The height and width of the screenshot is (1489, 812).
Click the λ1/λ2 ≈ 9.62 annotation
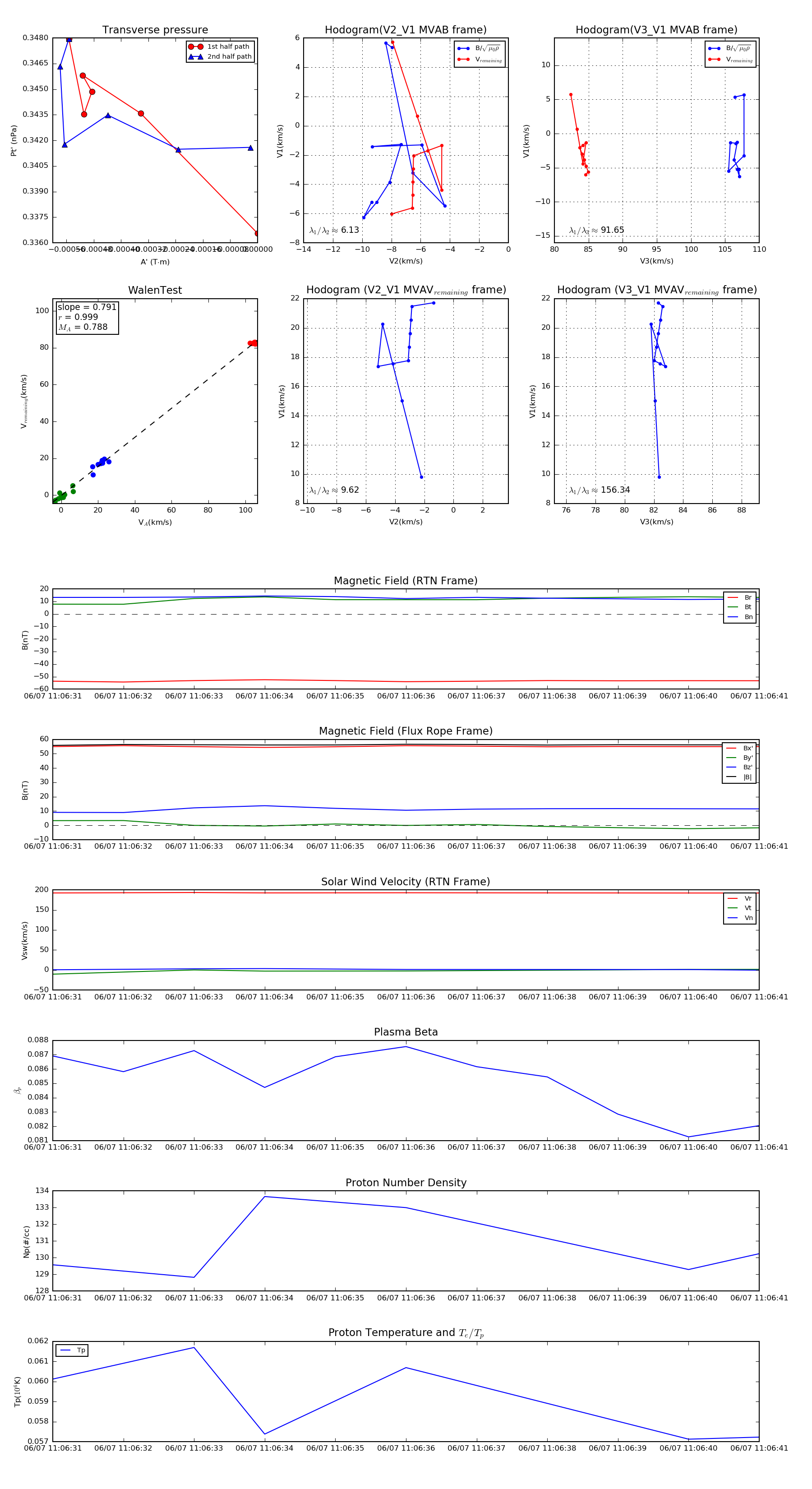pos(334,490)
